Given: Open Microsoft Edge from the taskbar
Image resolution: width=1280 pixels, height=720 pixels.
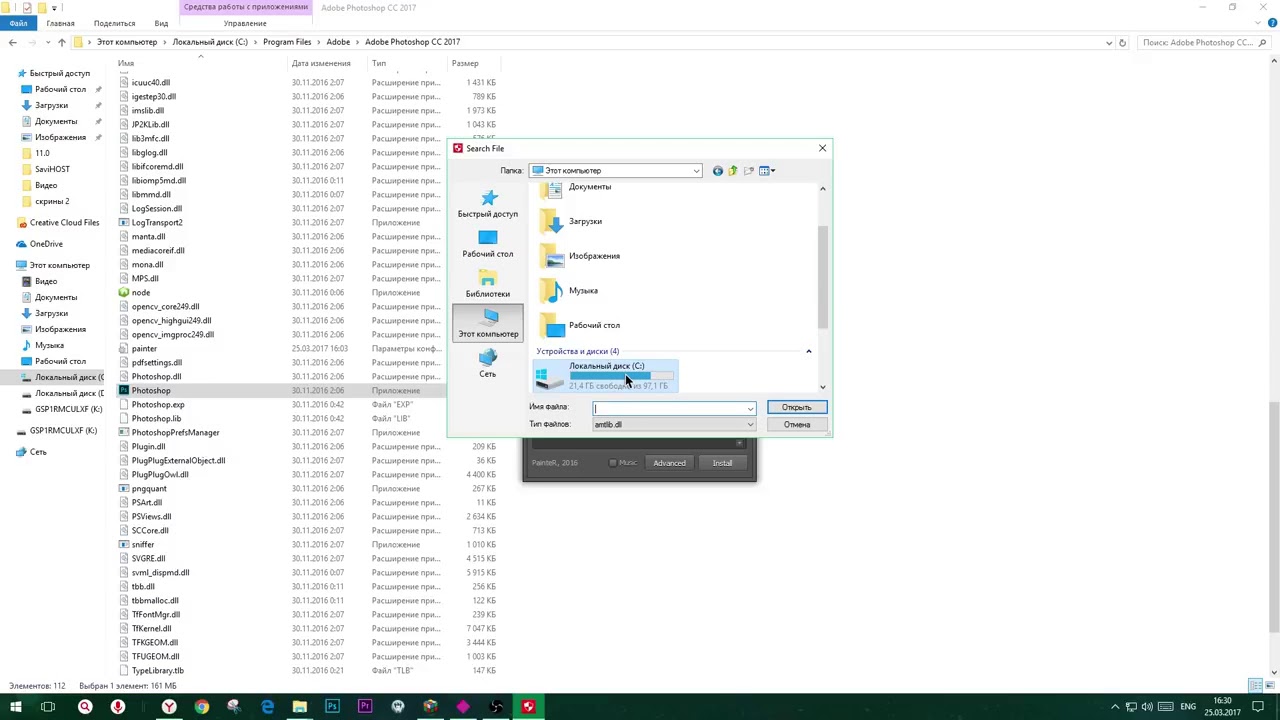Looking at the screenshot, I should (267, 707).
